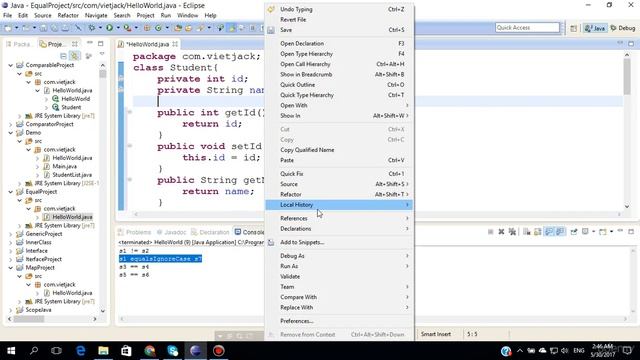This screenshot has height=360, width=640.
Task: Run the program with green Run icon
Action: tap(109, 28)
